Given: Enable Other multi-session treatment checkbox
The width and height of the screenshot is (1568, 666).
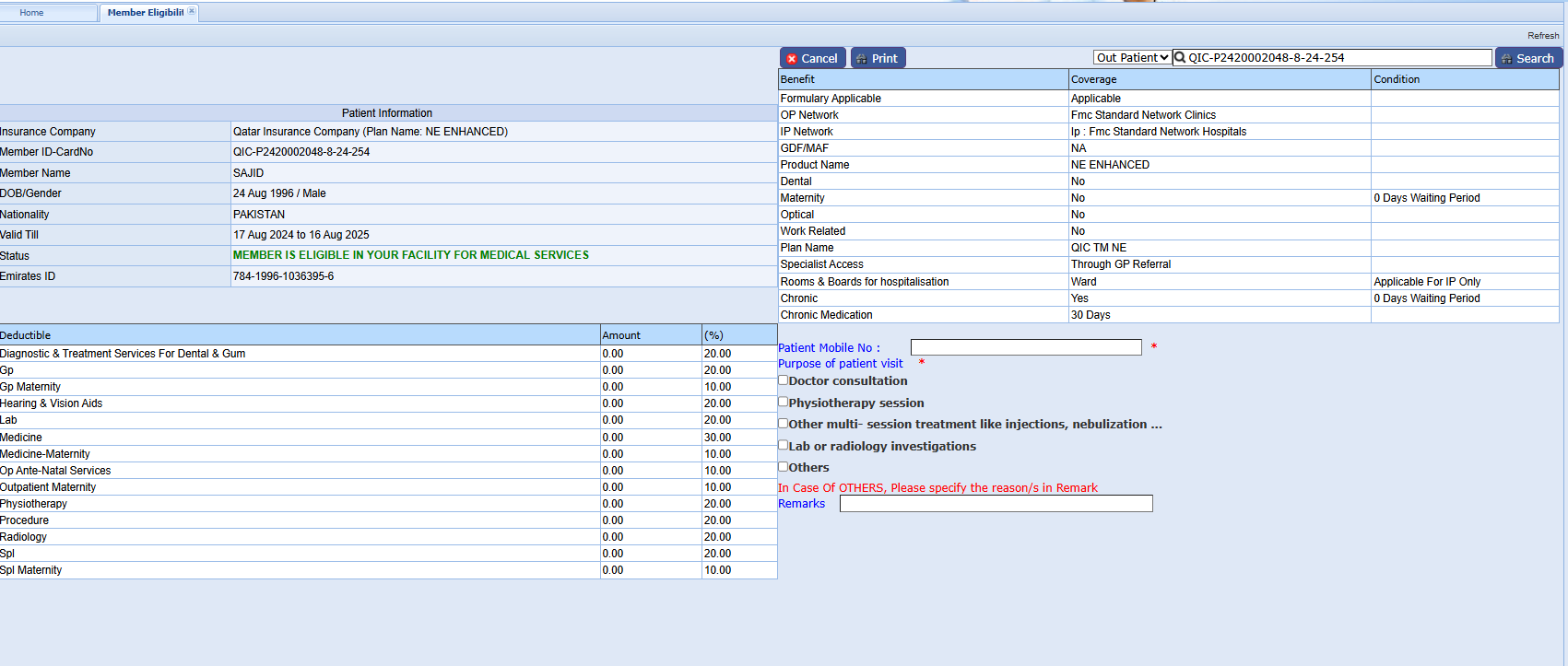Looking at the screenshot, I should tap(784, 424).
